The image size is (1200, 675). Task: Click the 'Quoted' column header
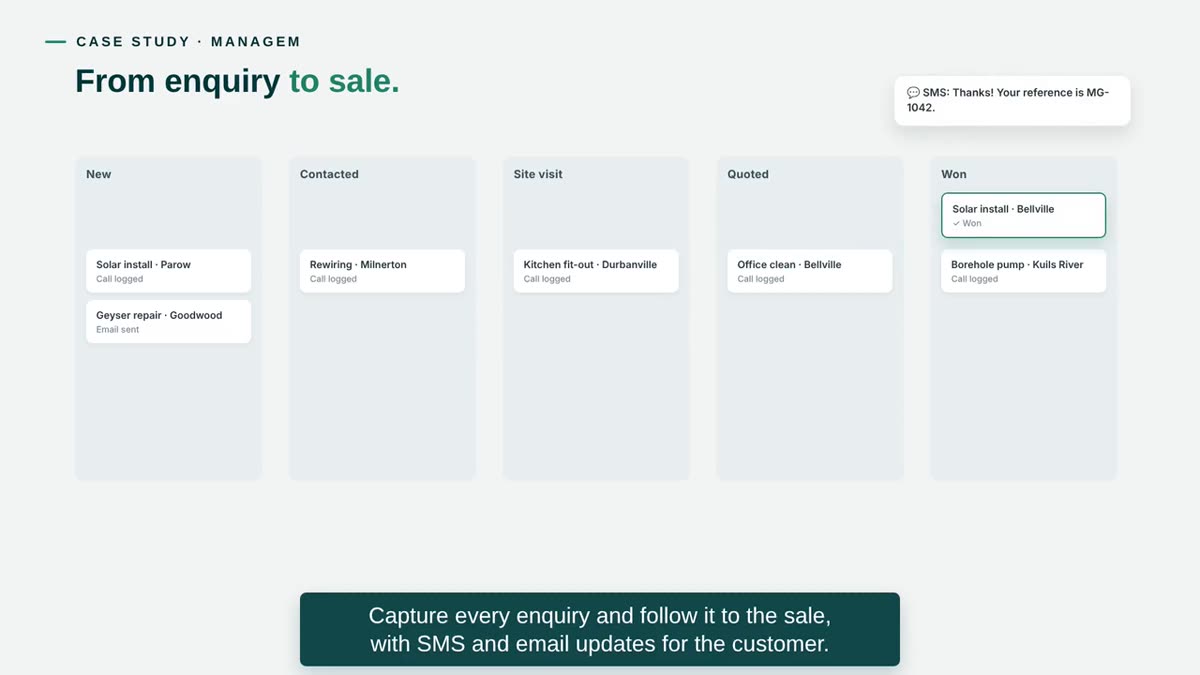click(x=748, y=174)
